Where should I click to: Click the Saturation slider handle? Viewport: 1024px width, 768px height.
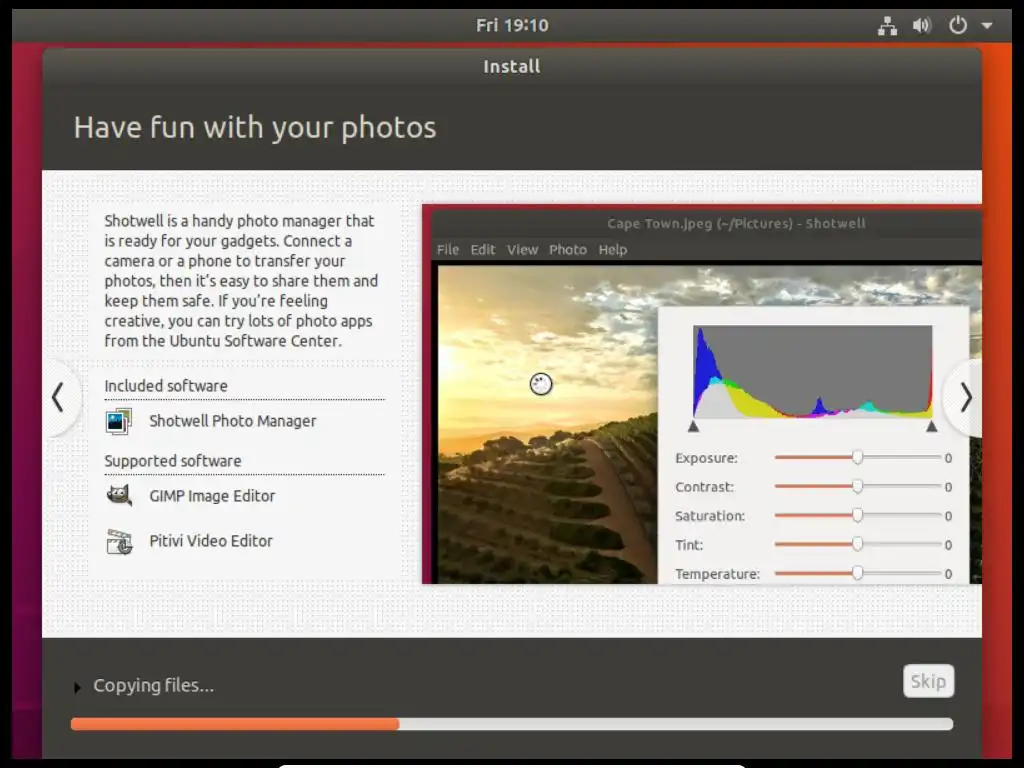857,515
